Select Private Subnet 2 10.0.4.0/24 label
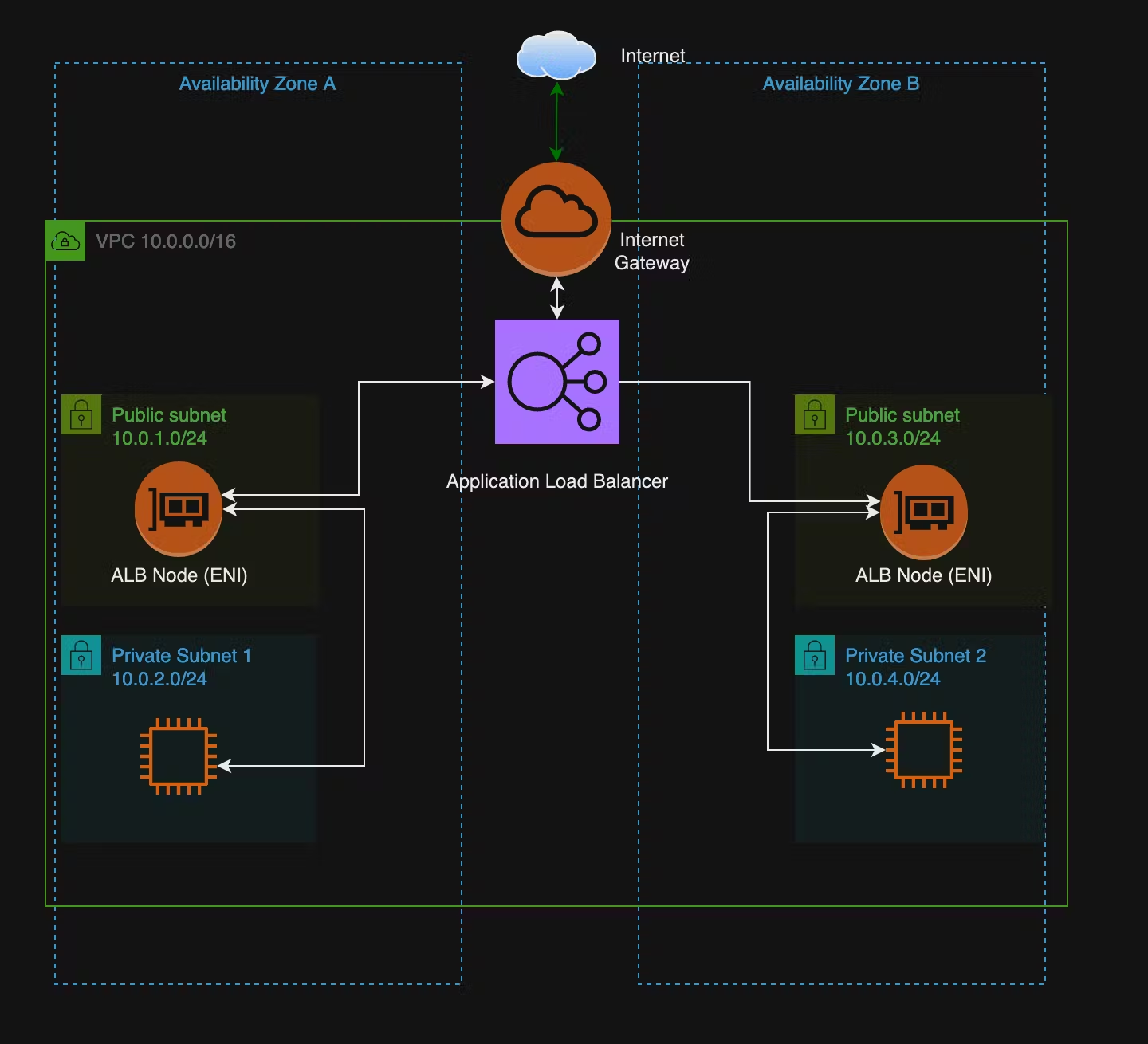Viewport: 1148px width, 1044px height. [916, 667]
